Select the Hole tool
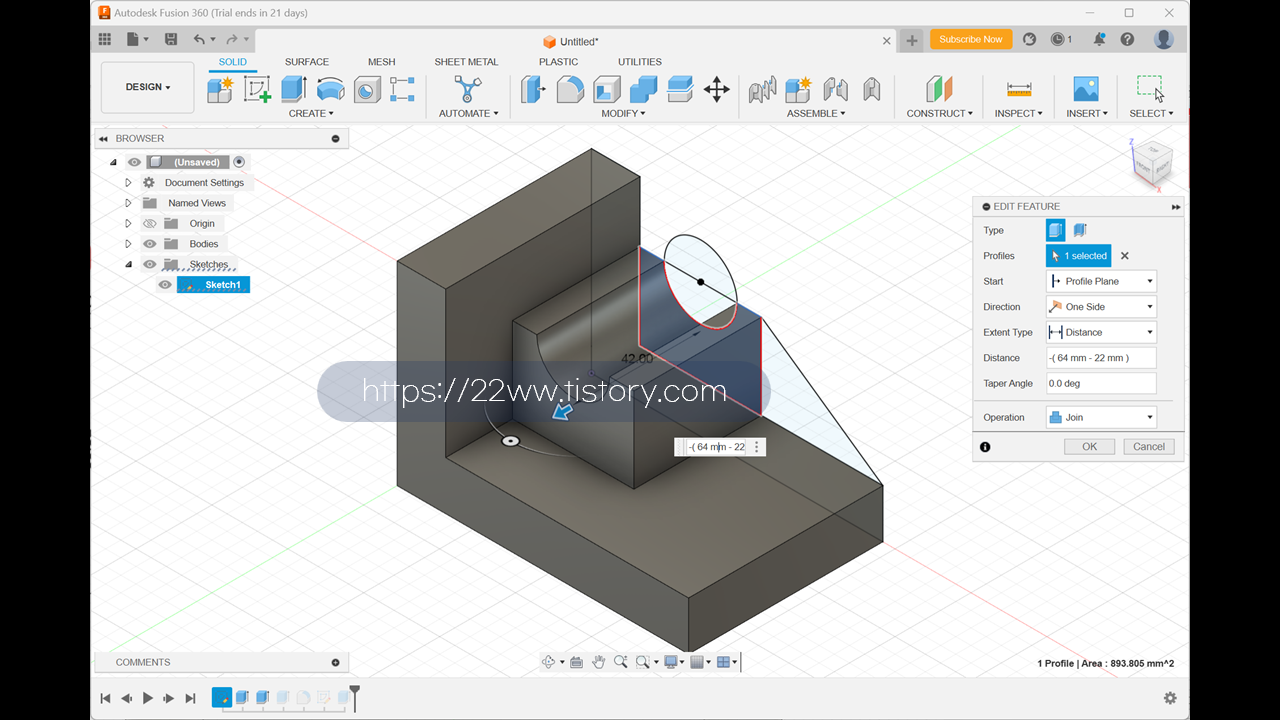This screenshot has width=1280, height=720. [x=367, y=89]
